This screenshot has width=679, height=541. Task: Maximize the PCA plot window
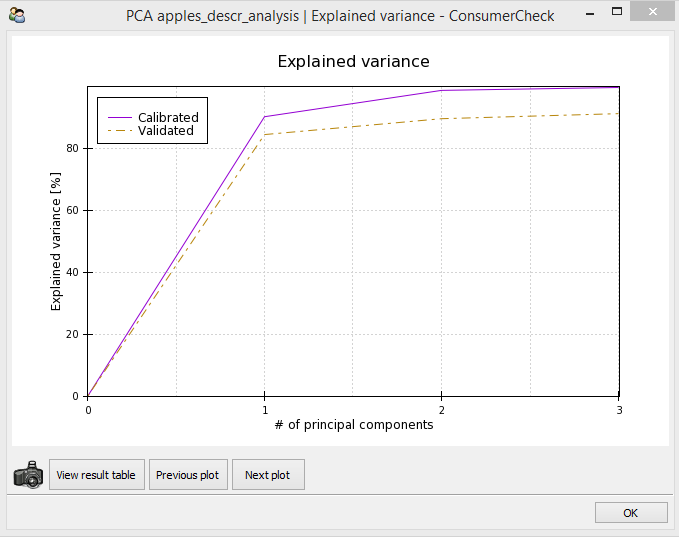point(617,12)
